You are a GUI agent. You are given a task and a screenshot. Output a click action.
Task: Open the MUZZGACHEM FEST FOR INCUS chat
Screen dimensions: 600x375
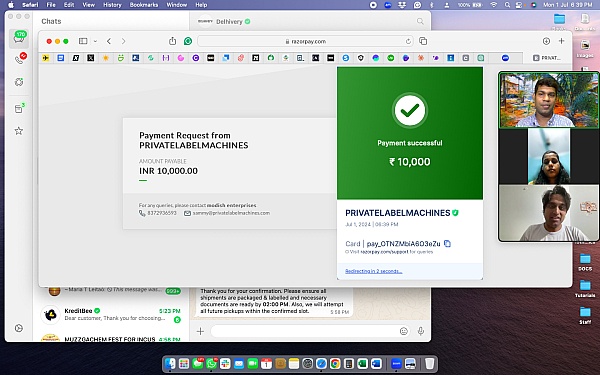(x=111, y=338)
